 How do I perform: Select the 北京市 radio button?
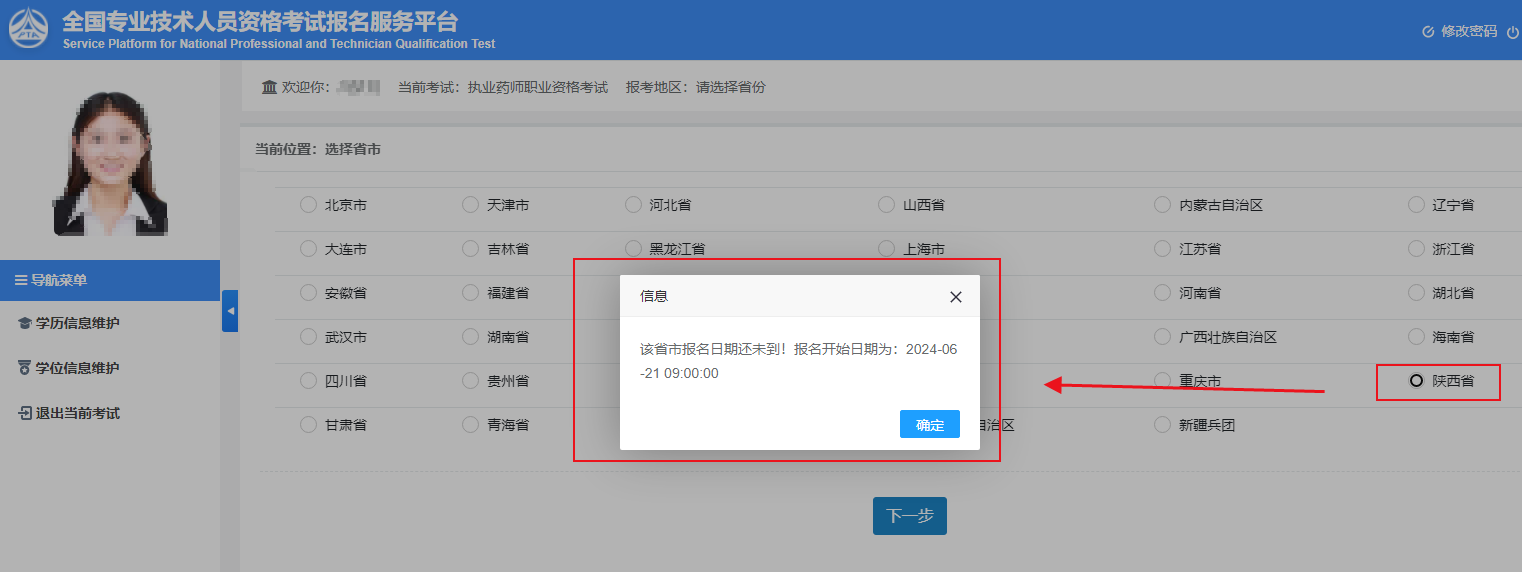tap(308, 205)
